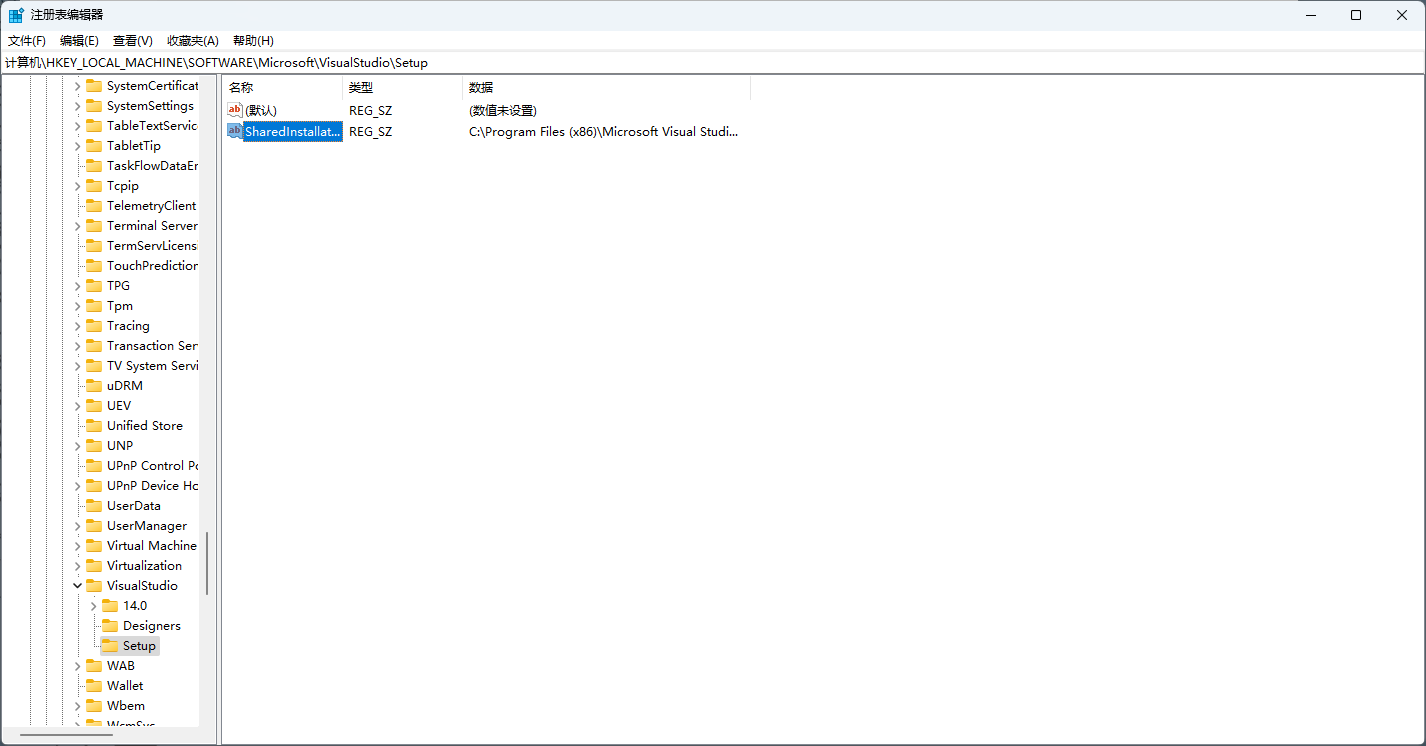Select the UserManager tree key
The width and height of the screenshot is (1426, 746).
(146, 526)
